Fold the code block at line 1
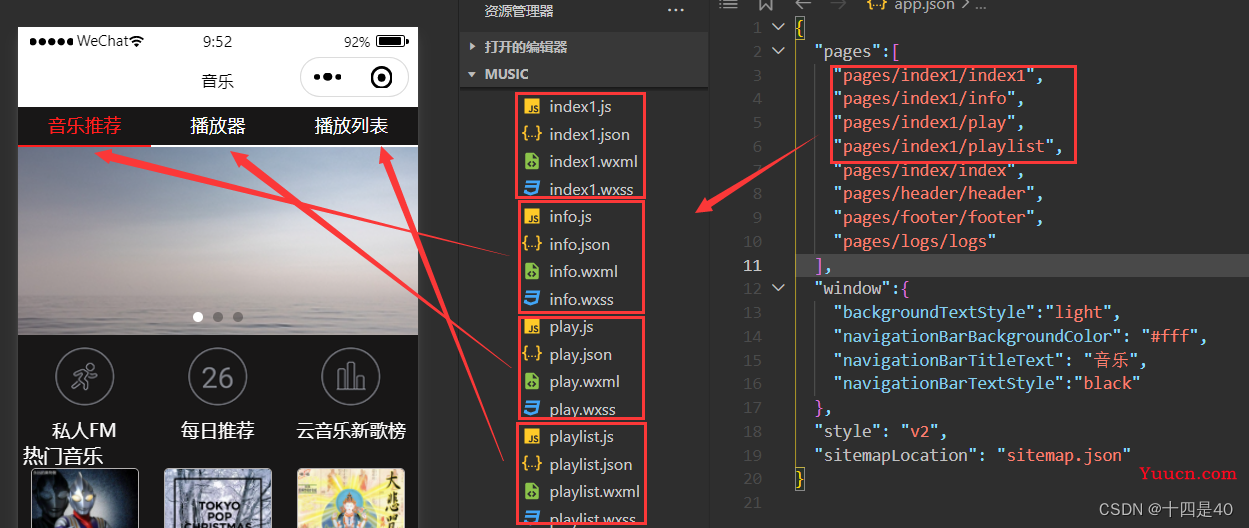 click(779, 27)
